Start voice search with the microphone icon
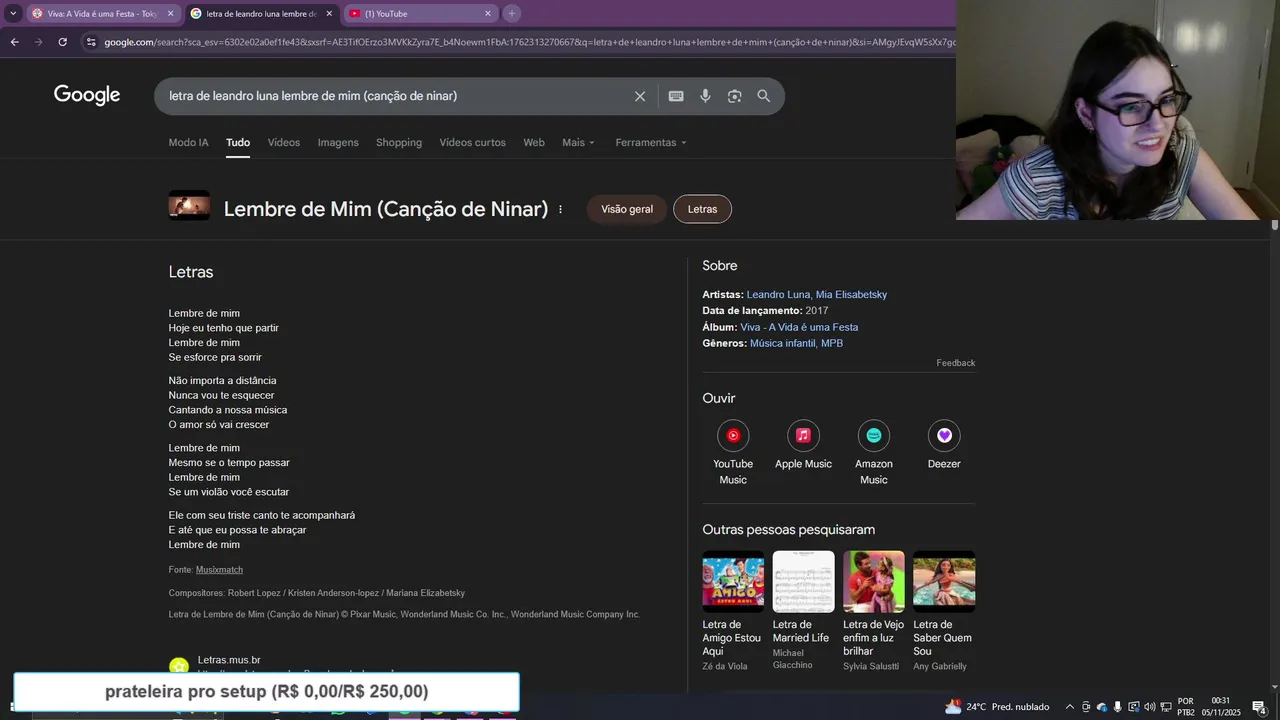 click(x=705, y=96)
